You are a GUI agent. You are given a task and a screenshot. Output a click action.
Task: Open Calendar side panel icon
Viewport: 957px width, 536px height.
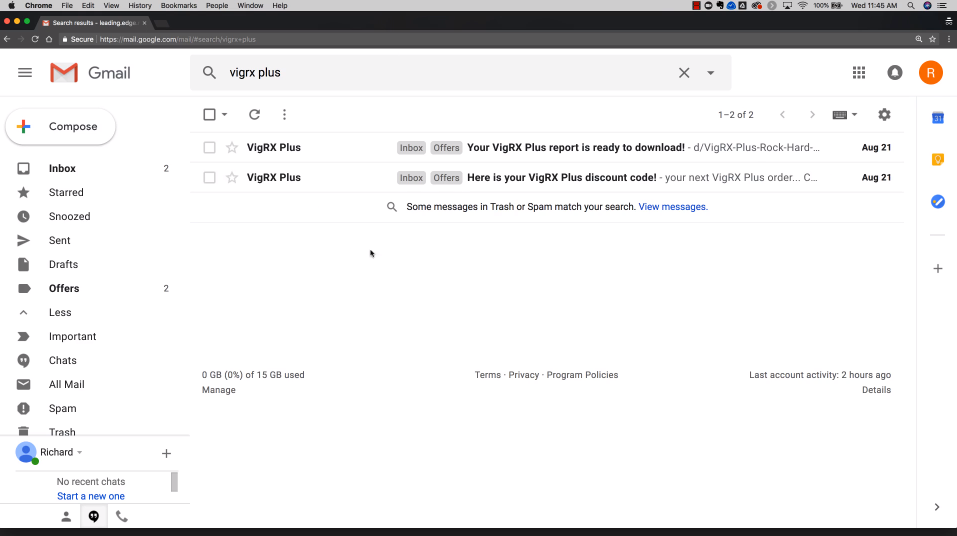pos(938,118)
